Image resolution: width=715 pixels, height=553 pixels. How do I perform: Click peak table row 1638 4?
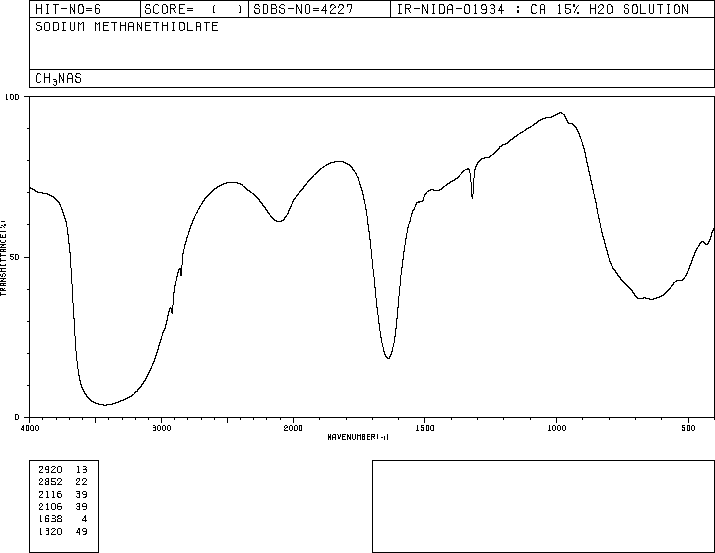click(x=63, y=519)
